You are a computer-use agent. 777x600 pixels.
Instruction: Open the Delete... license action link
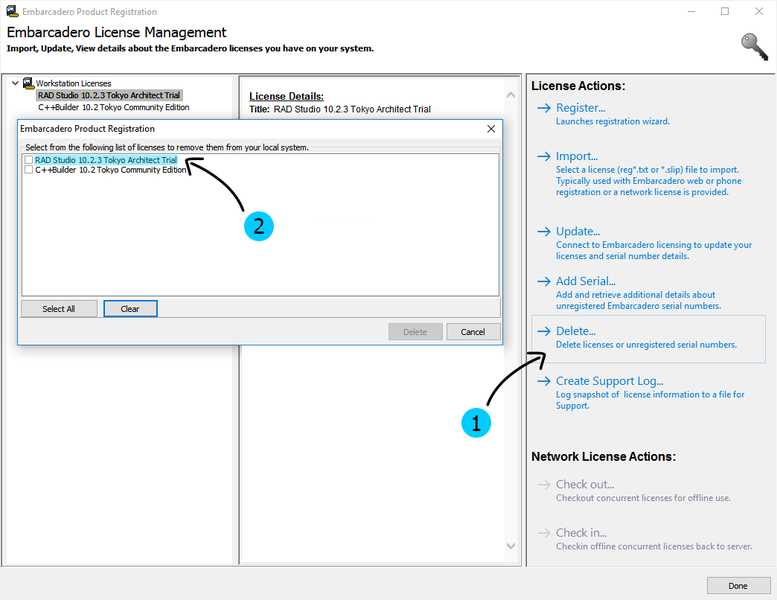point(576,331)
